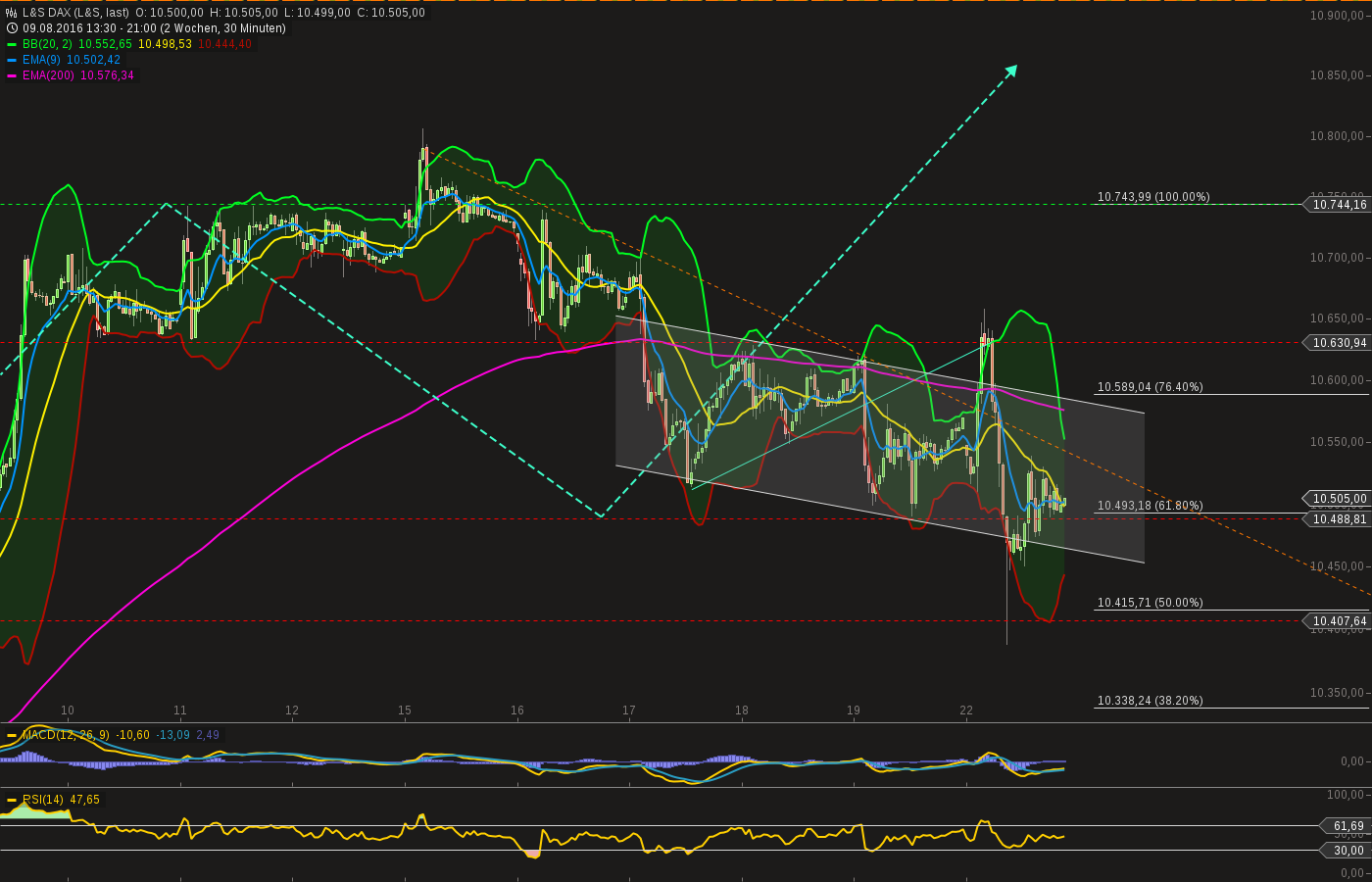This screenshot has width=1372, height=882.
Task: Click the 10.850,00 price axis label
Action: point(1338,75)
